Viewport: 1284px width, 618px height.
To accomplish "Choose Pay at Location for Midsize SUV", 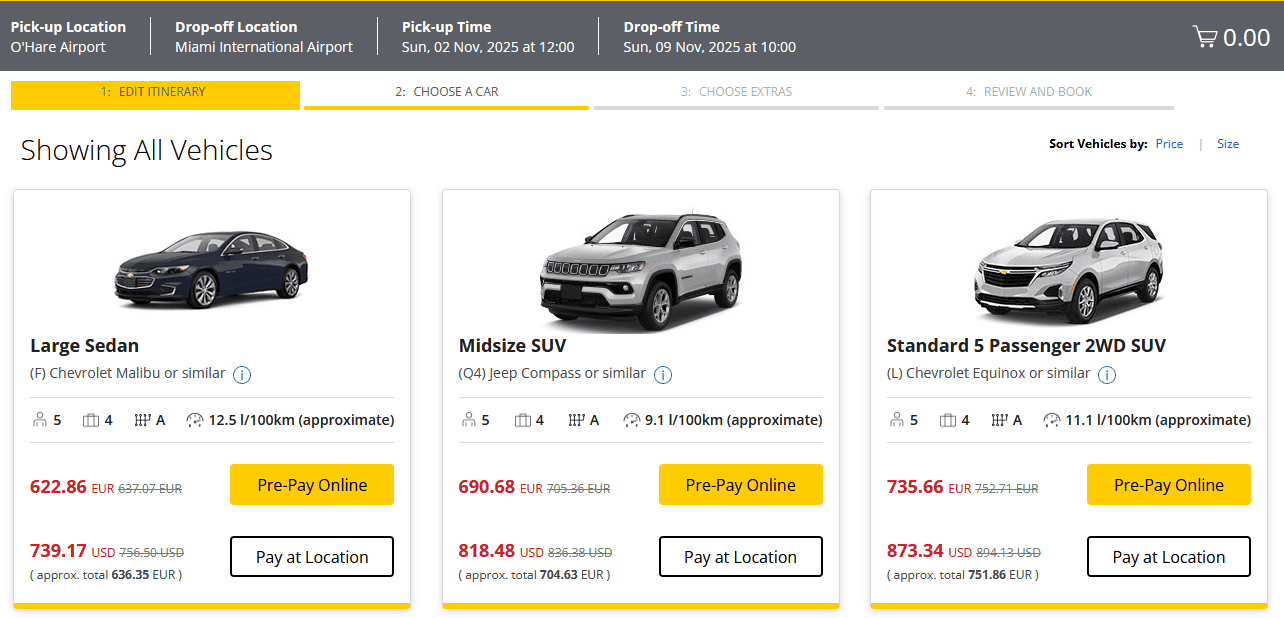I will (740, 557).
